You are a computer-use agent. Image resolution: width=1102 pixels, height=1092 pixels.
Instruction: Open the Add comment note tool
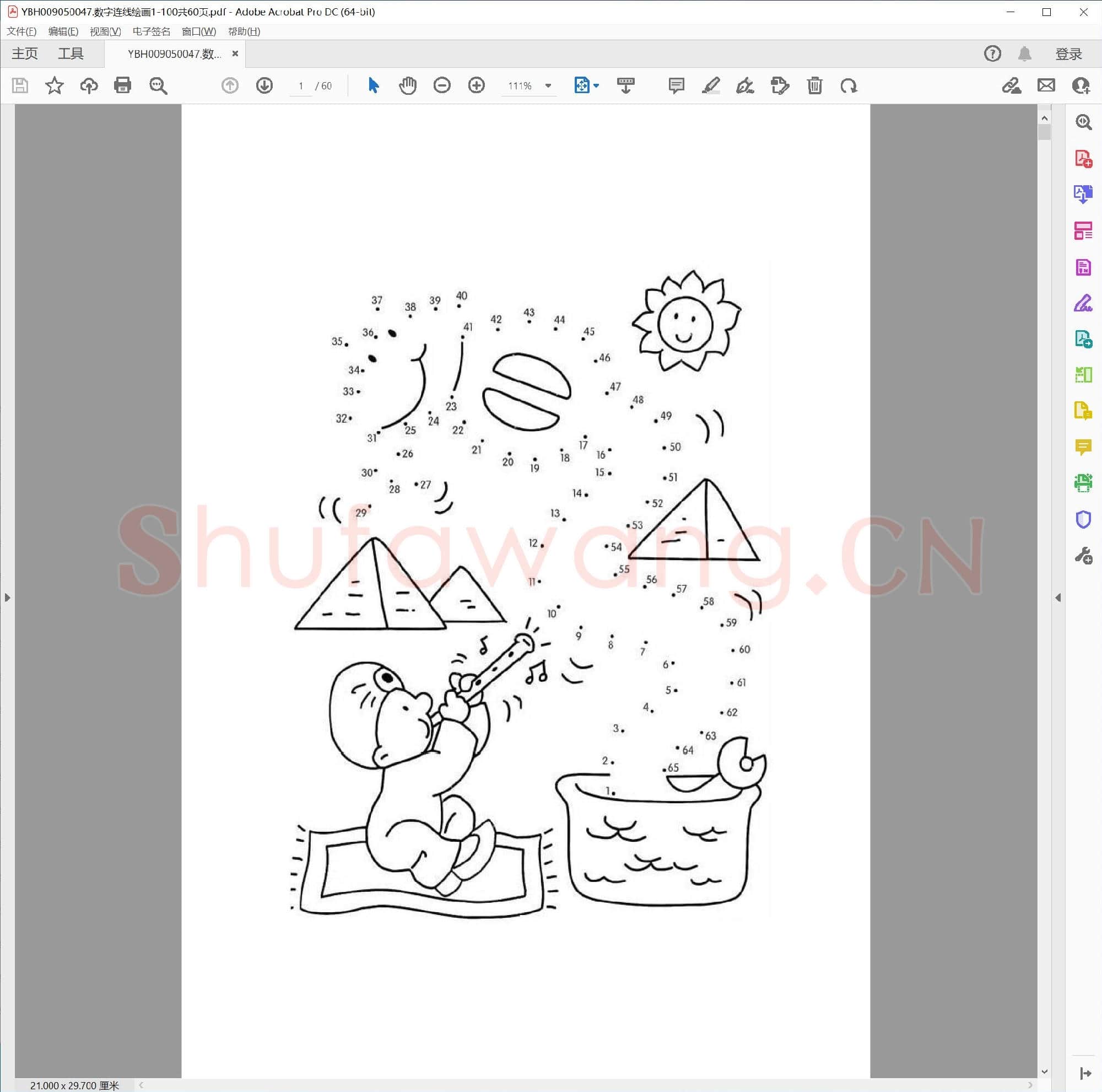(x=676, y=85)
